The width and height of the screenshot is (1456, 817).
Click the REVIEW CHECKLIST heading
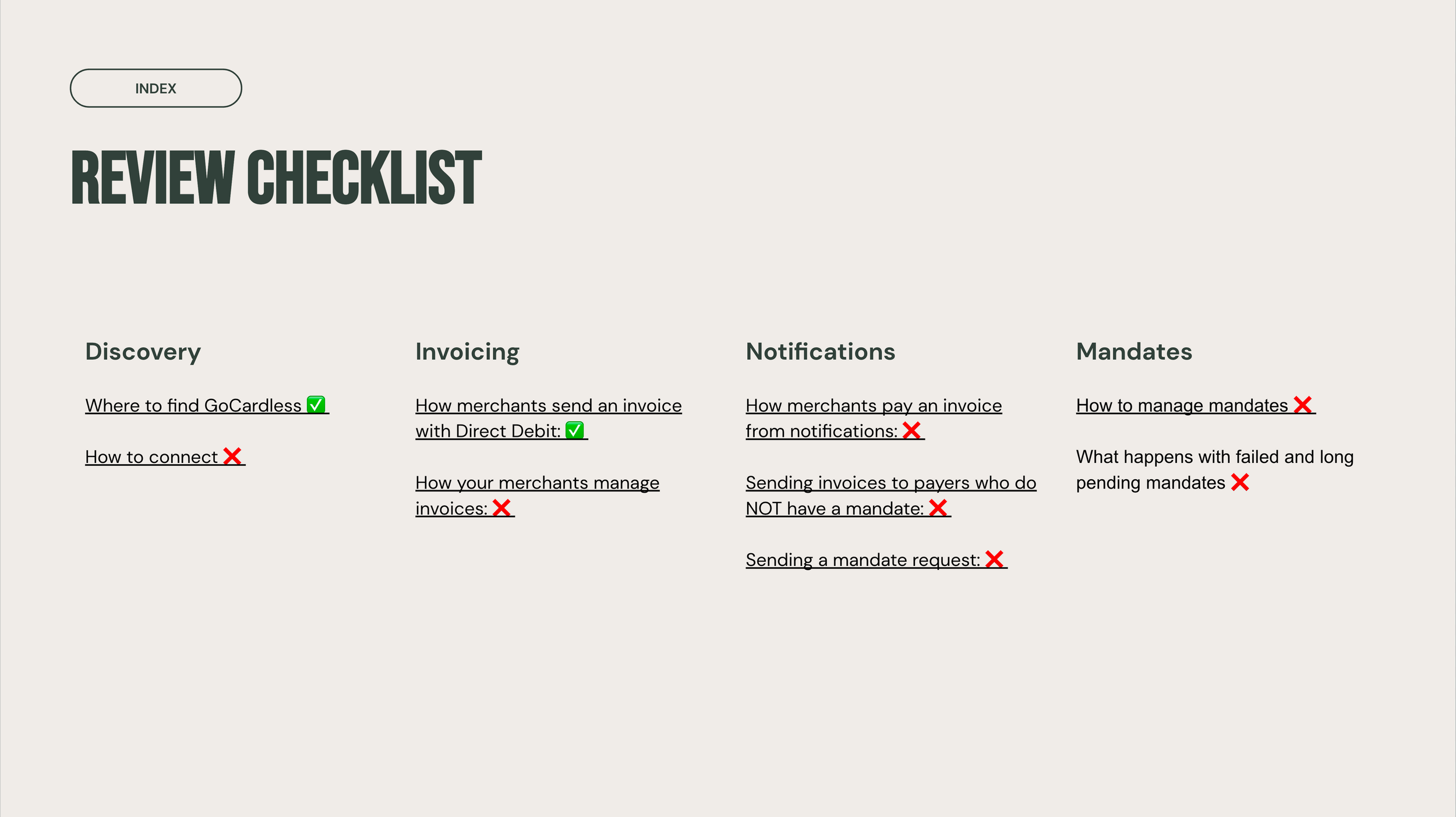[x=277, y=177]
